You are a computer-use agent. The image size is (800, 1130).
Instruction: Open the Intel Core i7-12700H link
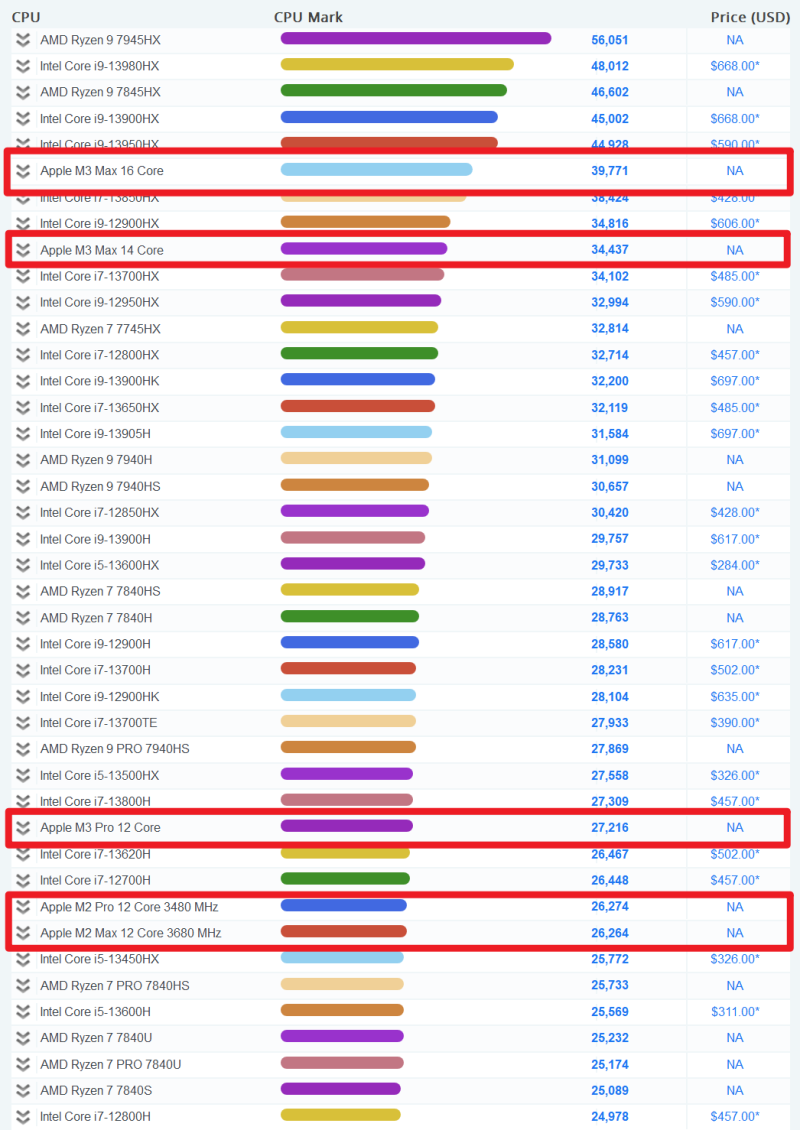(95, 880)
